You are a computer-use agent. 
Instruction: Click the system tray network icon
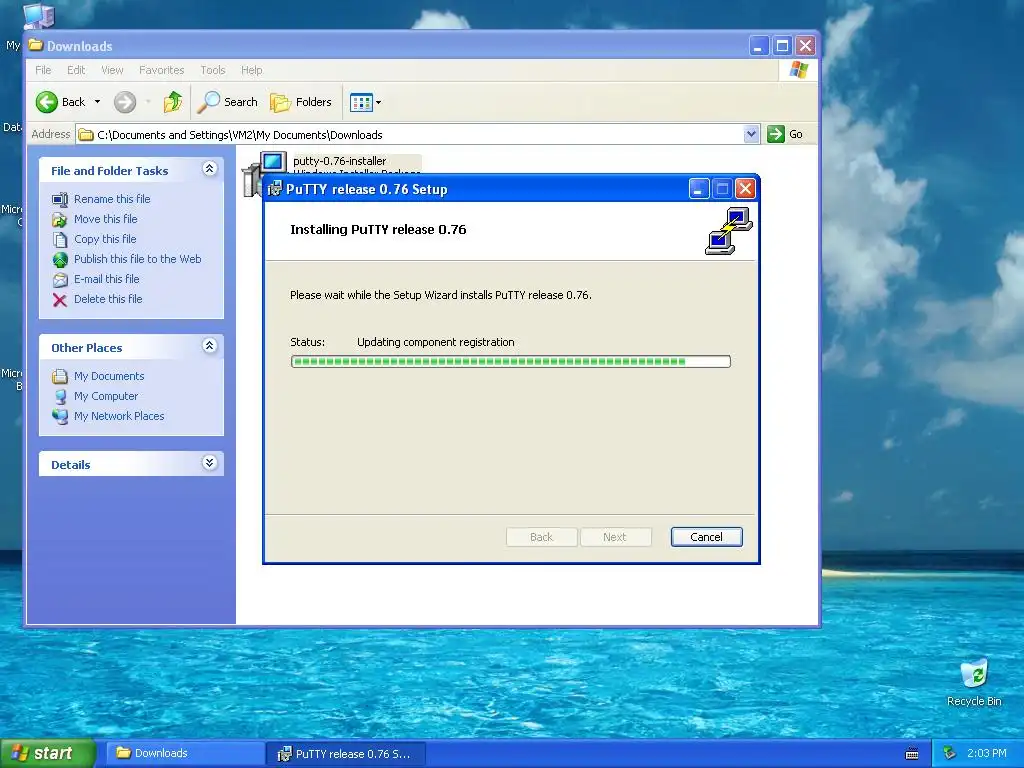950,754
